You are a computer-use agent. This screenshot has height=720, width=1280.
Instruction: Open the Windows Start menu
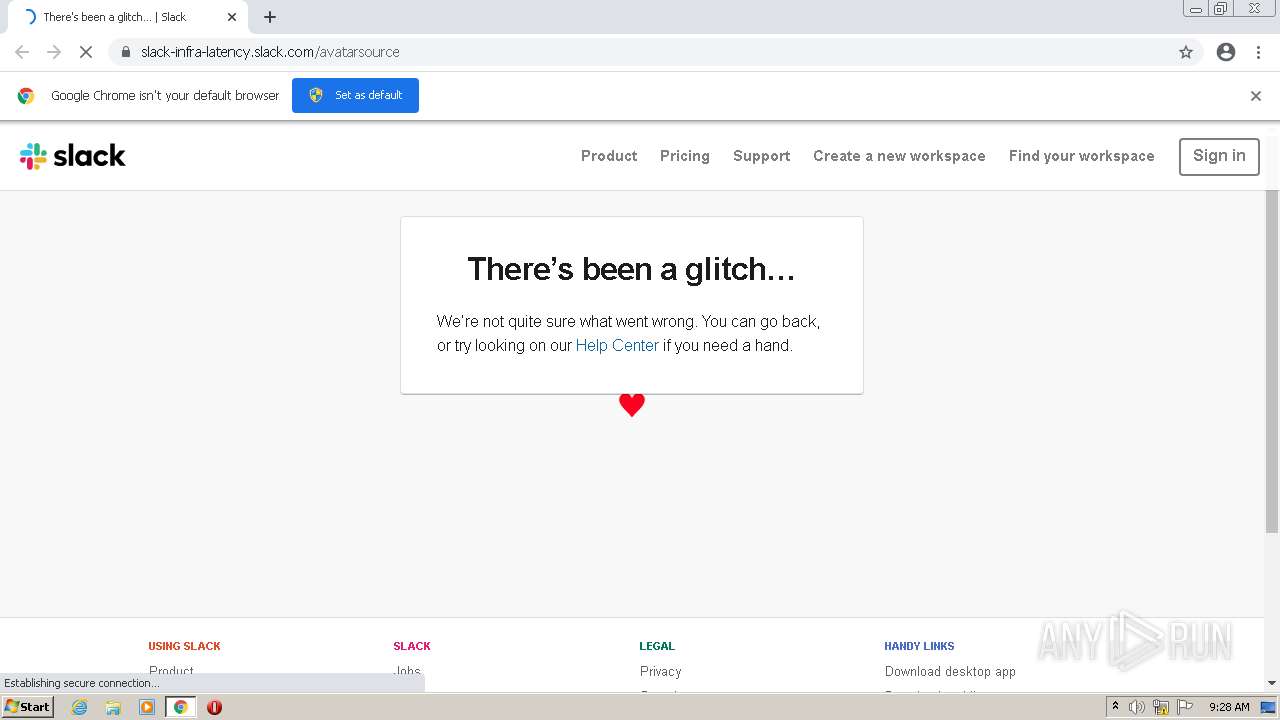[x=28, y=707]
